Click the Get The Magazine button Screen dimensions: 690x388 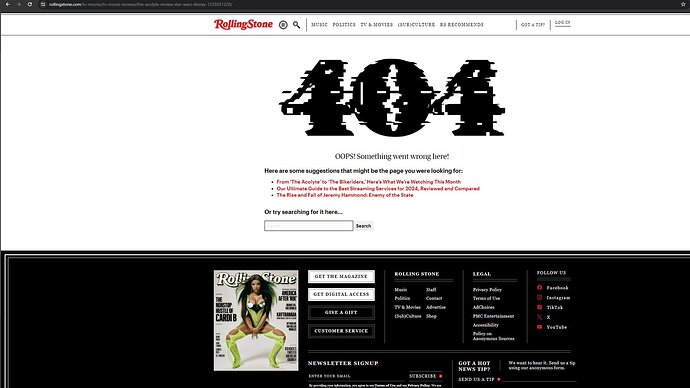click(341, 276)
